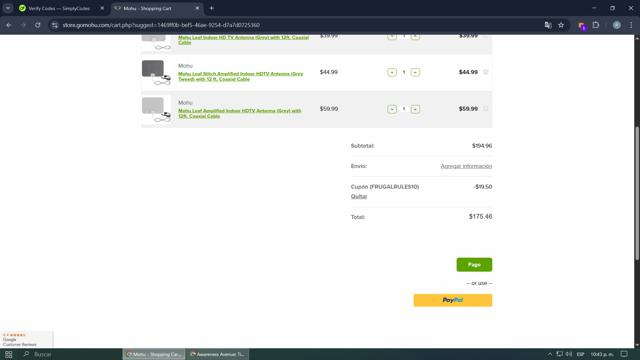640x360 pixels.
Task: Expand the tab search dropdown arrow
Action: tap(8, 8)
